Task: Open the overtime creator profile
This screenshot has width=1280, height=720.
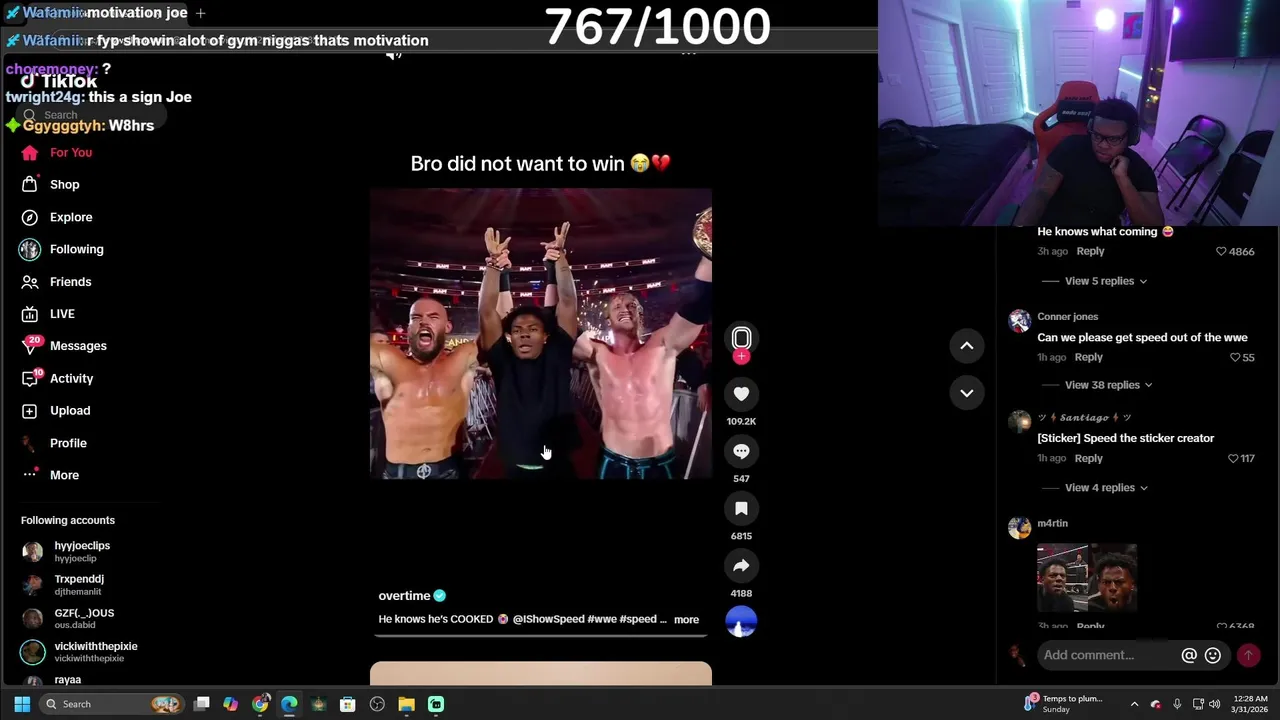Action: point(404,596)
